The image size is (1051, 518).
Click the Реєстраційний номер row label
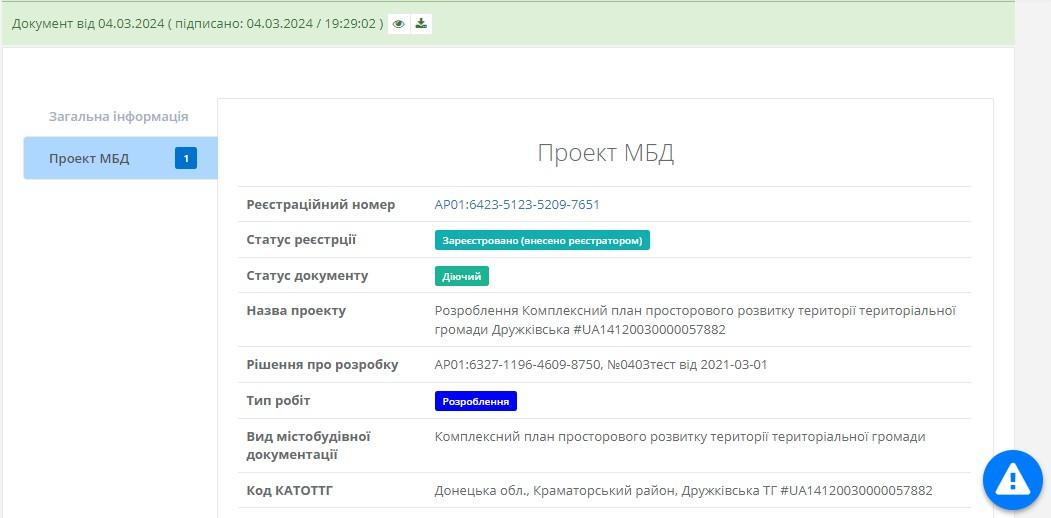[320, 205]
